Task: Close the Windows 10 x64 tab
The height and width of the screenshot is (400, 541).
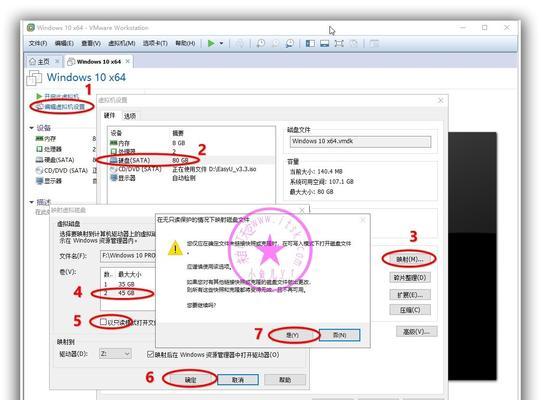Action: coord(128,61)
